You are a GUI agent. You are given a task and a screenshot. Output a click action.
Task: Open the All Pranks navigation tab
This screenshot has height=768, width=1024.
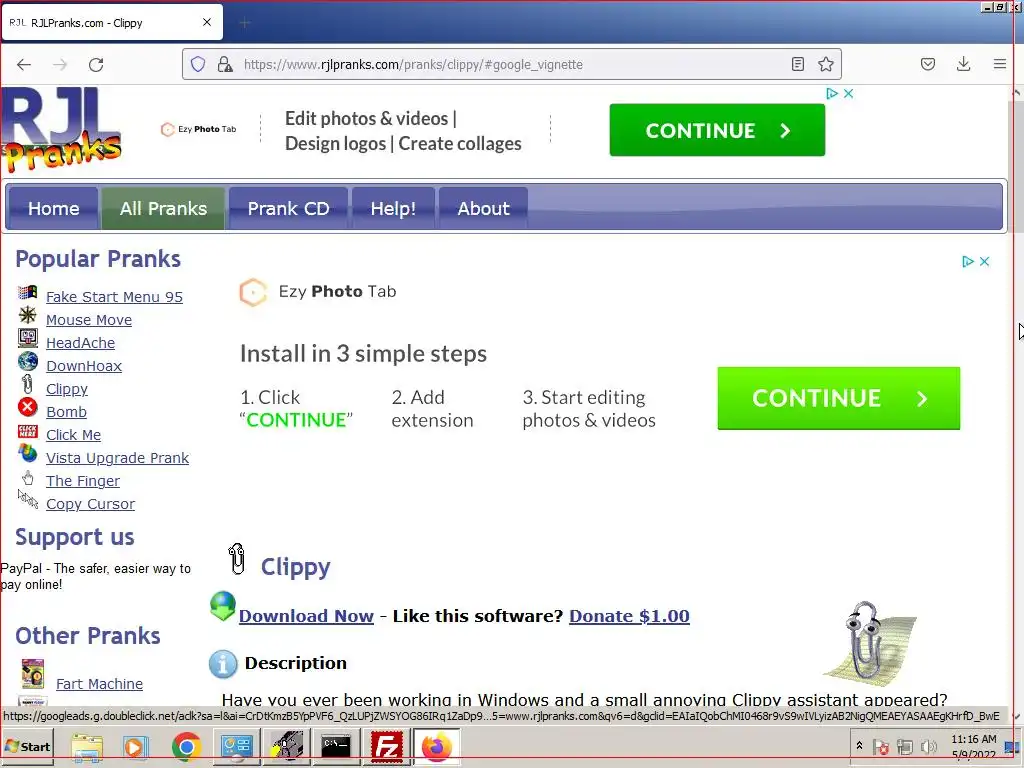coord(163,208)
